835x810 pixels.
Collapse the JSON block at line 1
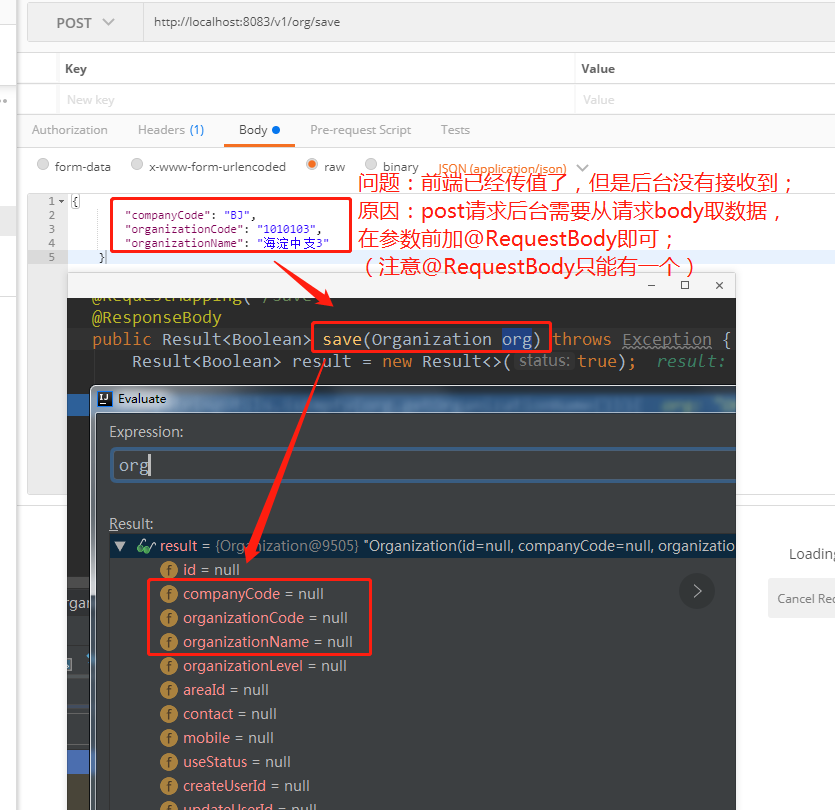tap(61, 201)
